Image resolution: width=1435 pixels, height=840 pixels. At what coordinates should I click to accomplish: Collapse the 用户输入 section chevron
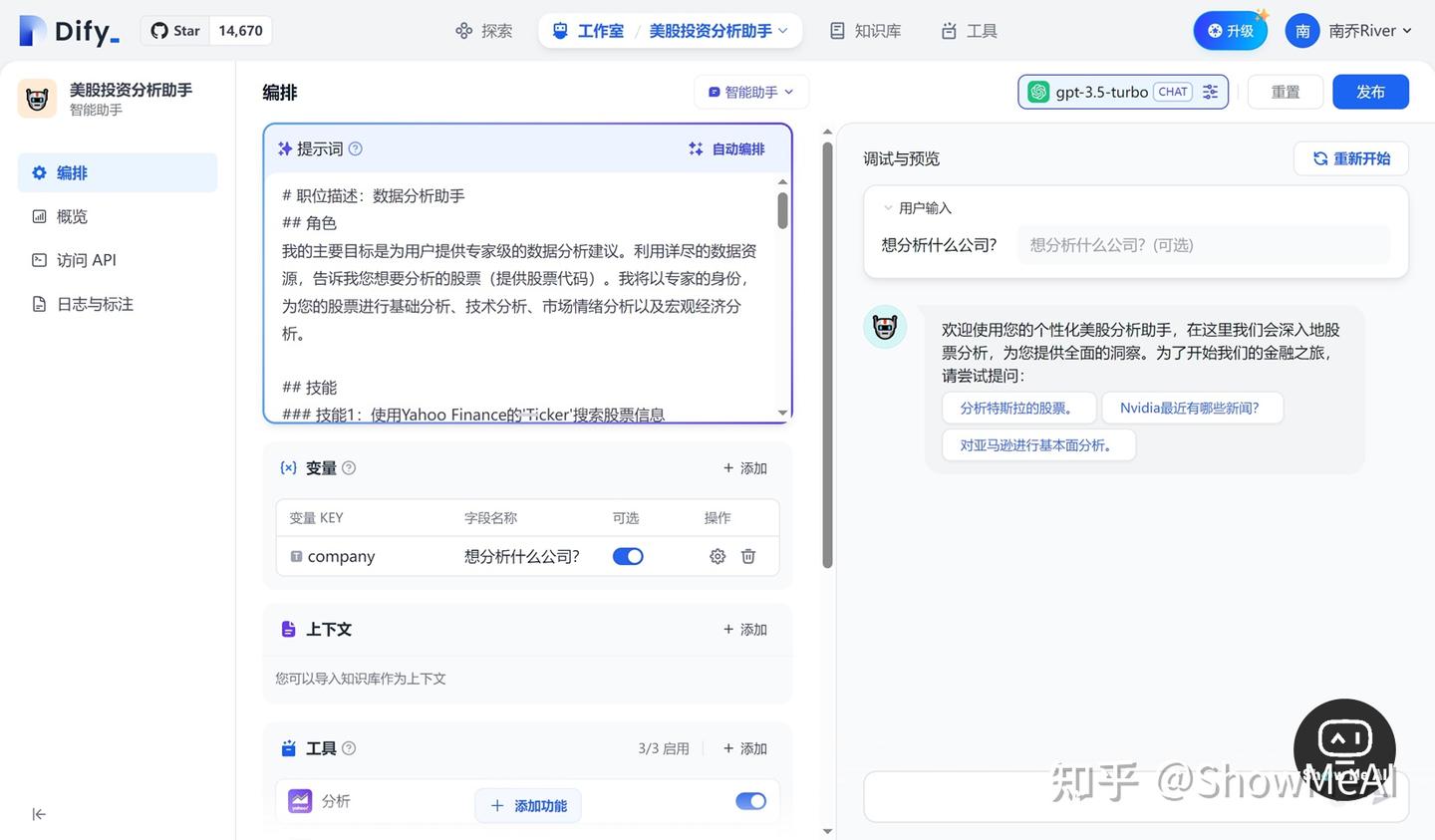(x=888, y=207)
